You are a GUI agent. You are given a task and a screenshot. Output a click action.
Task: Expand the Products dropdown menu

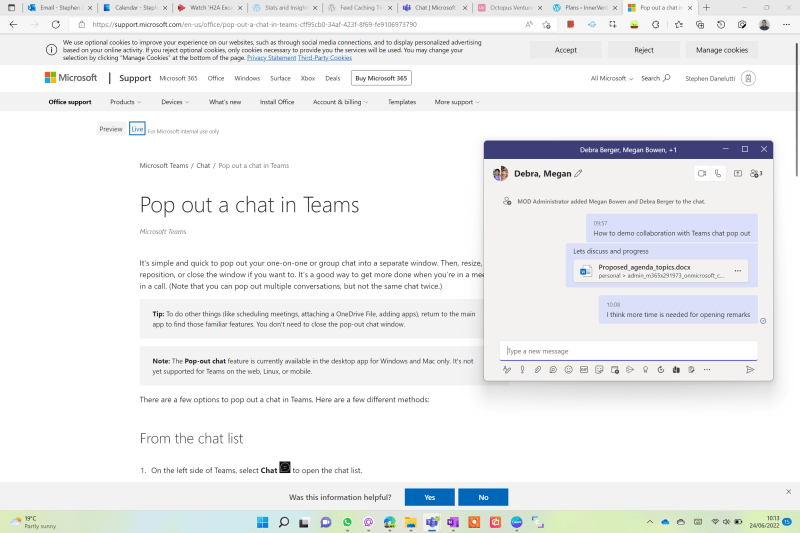click(x=125, y=102)
